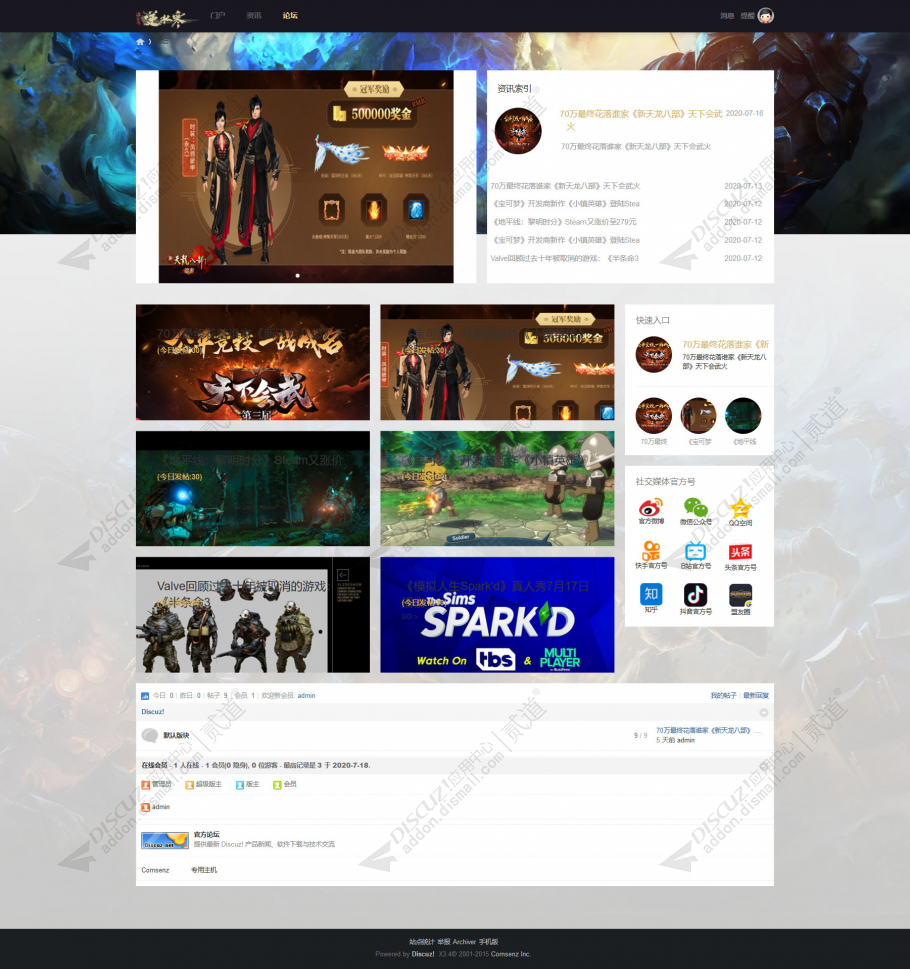
Task: Open the Kuaishou 快手官方号 icon
Action: [x=651, y=551]
